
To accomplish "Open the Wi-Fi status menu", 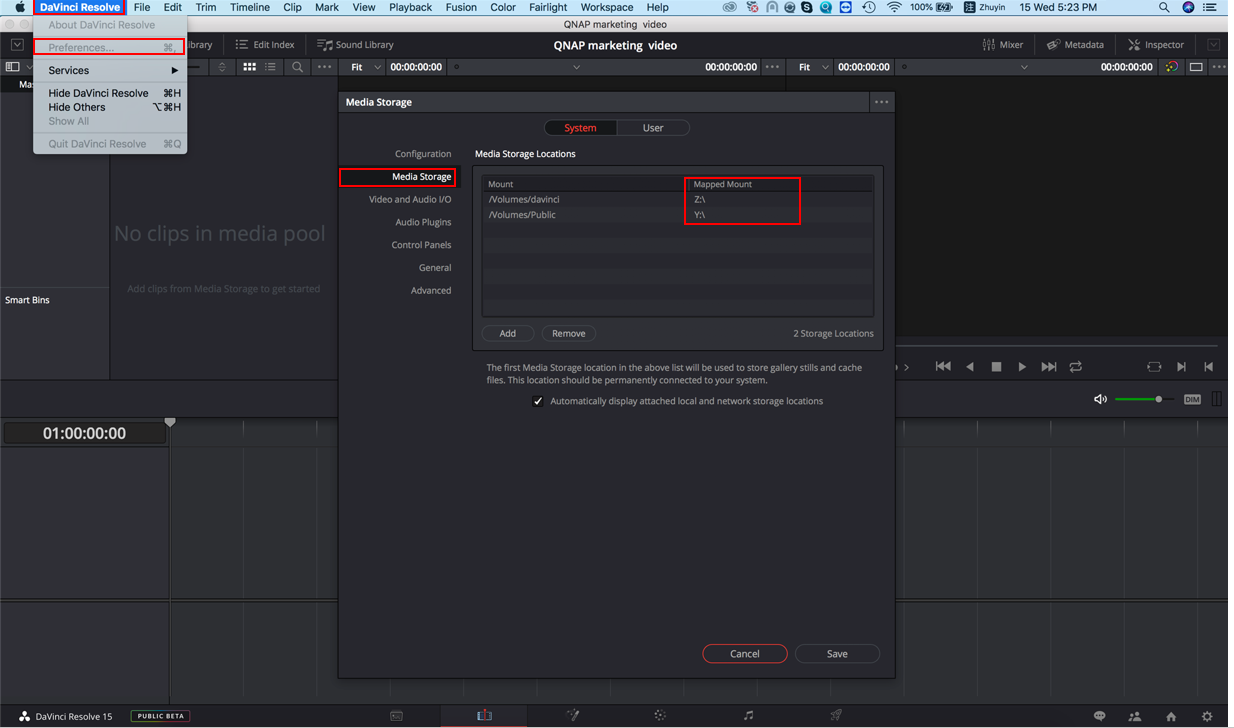I will point(894,7).
